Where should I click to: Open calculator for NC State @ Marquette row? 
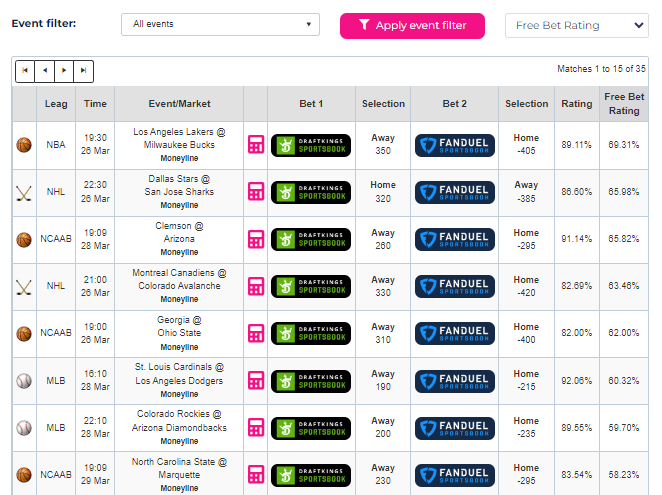pyautogui.click(x=256, y=475)
